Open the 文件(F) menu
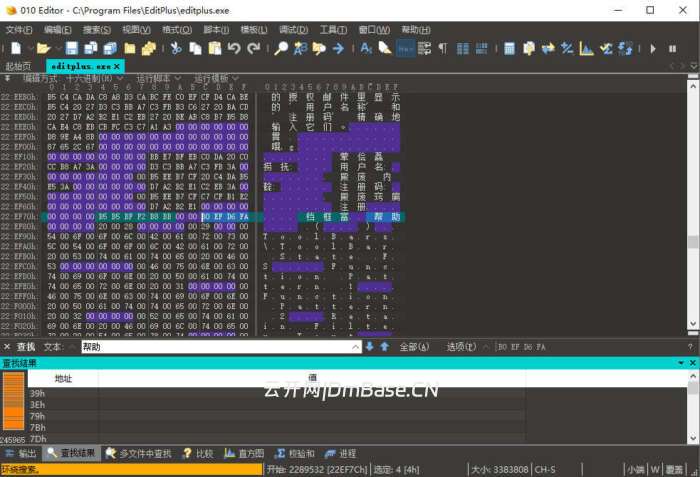Image resolution: width=700 pixels, height=477 pixels. click(x=19, y=30)
